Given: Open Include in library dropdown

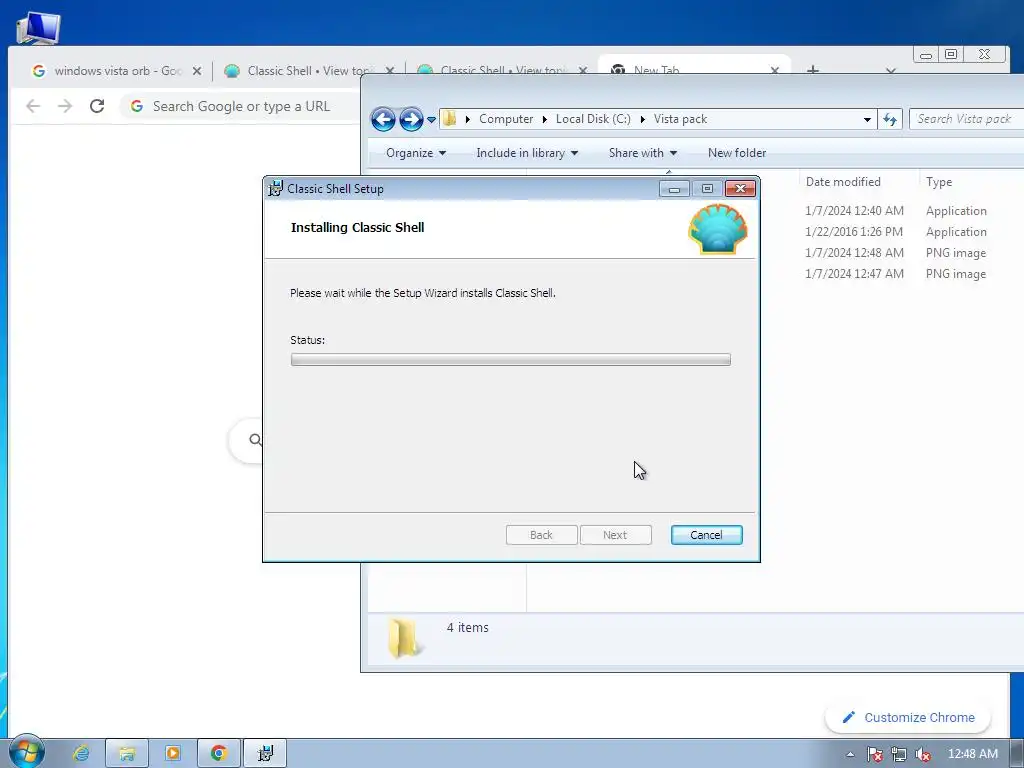Looking at the screenshot, I should (x=527, y=153).
